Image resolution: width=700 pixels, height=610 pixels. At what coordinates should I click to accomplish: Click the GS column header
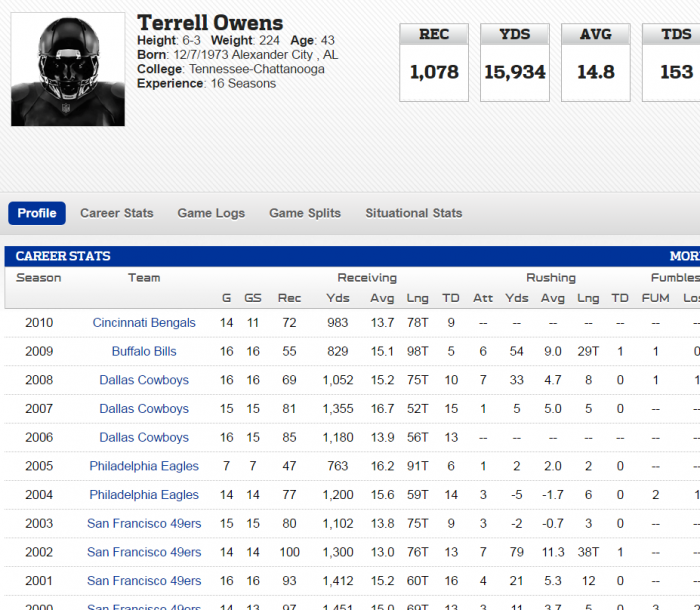[x=253, y=298]
